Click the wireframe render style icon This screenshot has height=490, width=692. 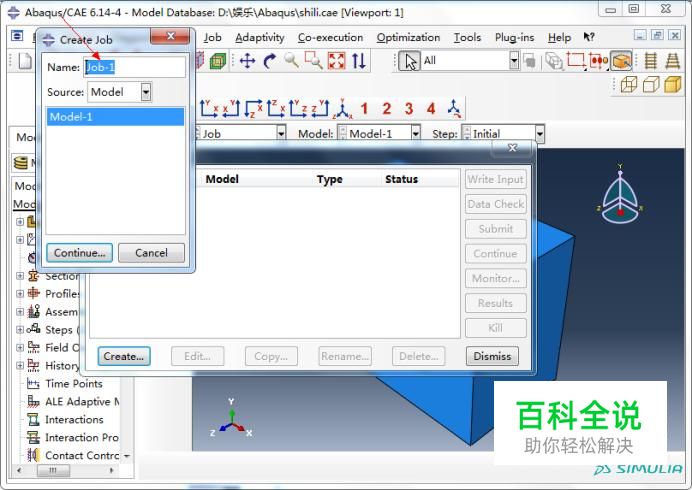628,84
